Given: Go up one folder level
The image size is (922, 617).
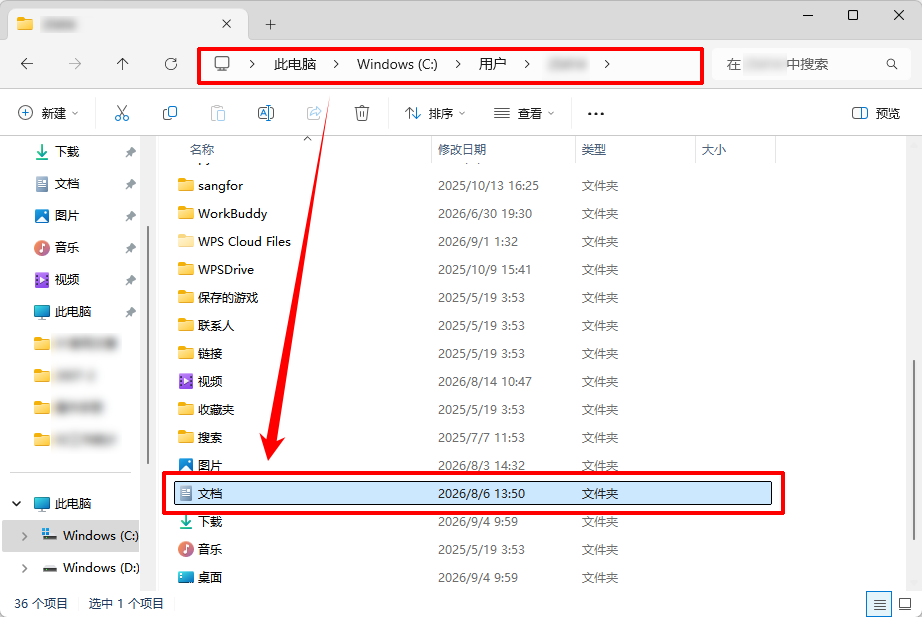Looking at the screenshot, I should [x=122, y=64].
